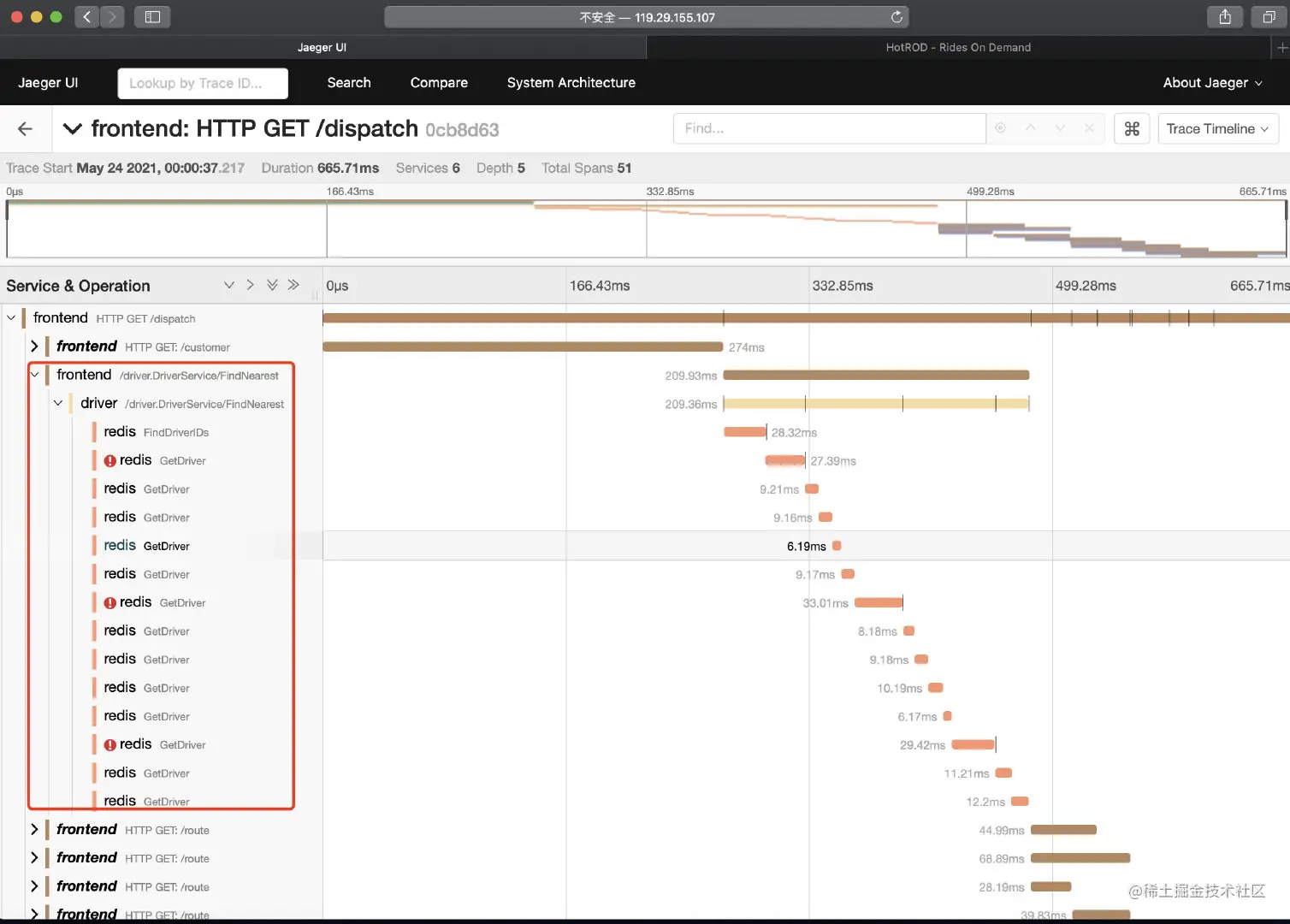The height and width of the screenshot is (924, 1290).
Task: Switch to HotROD - Rides On Demand tab
Action: click(958, 48)
